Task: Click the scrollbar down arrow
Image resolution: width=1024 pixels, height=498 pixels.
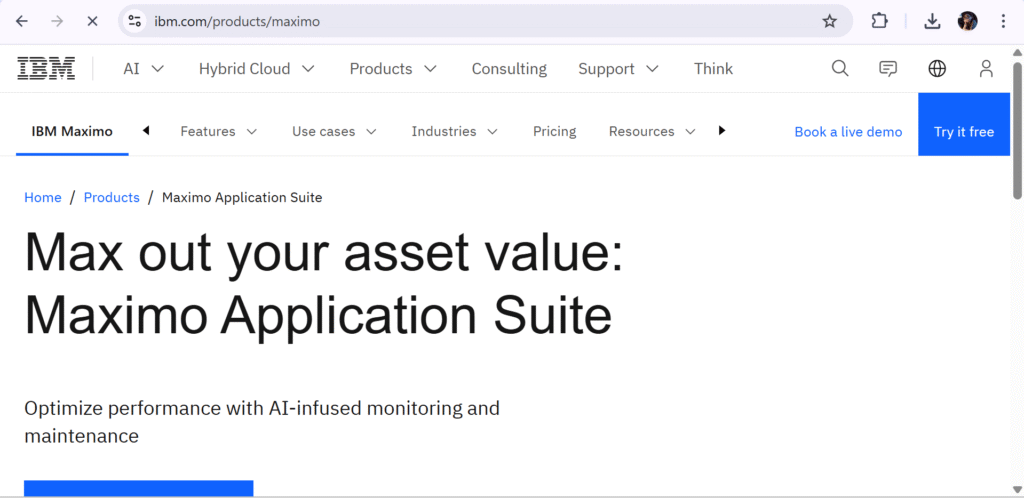Action: (1017, 490)
